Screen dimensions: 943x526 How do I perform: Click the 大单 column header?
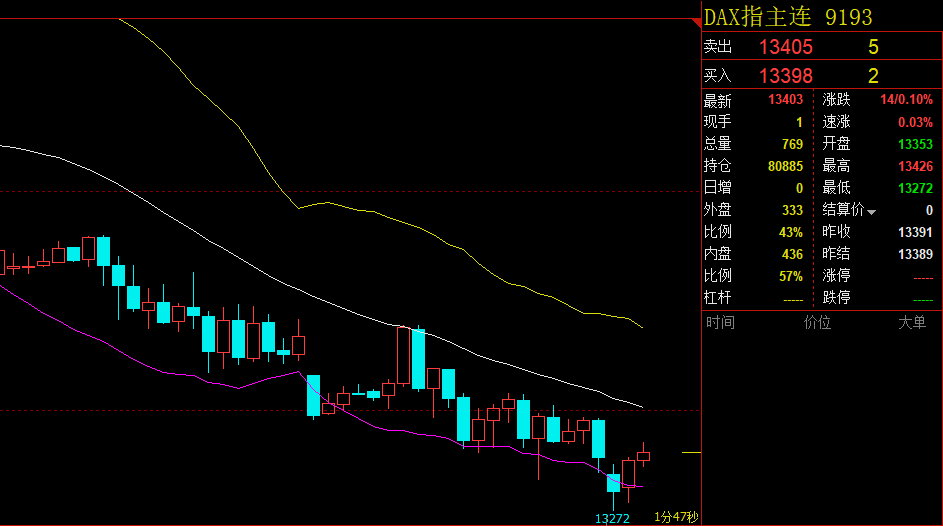click(912, 323)
